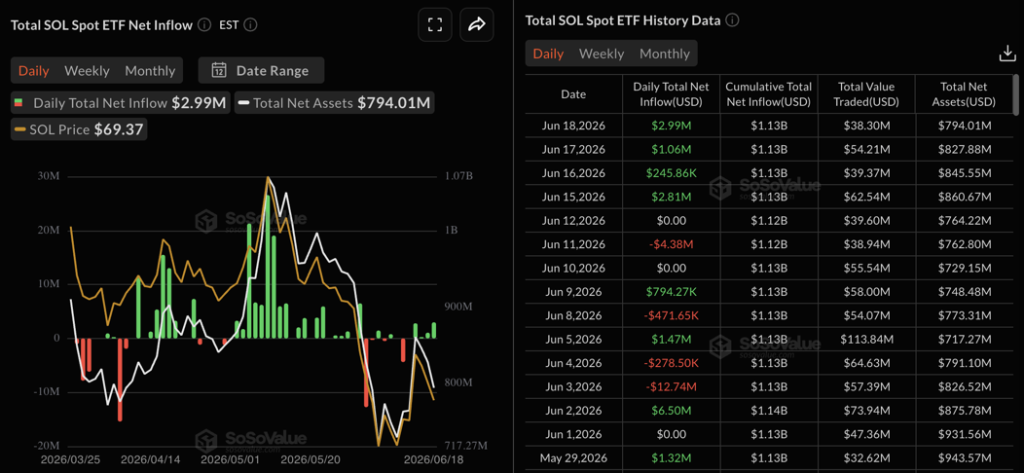
Task: Click the Jun 17,2026 date cell
Action: (573, 150)
